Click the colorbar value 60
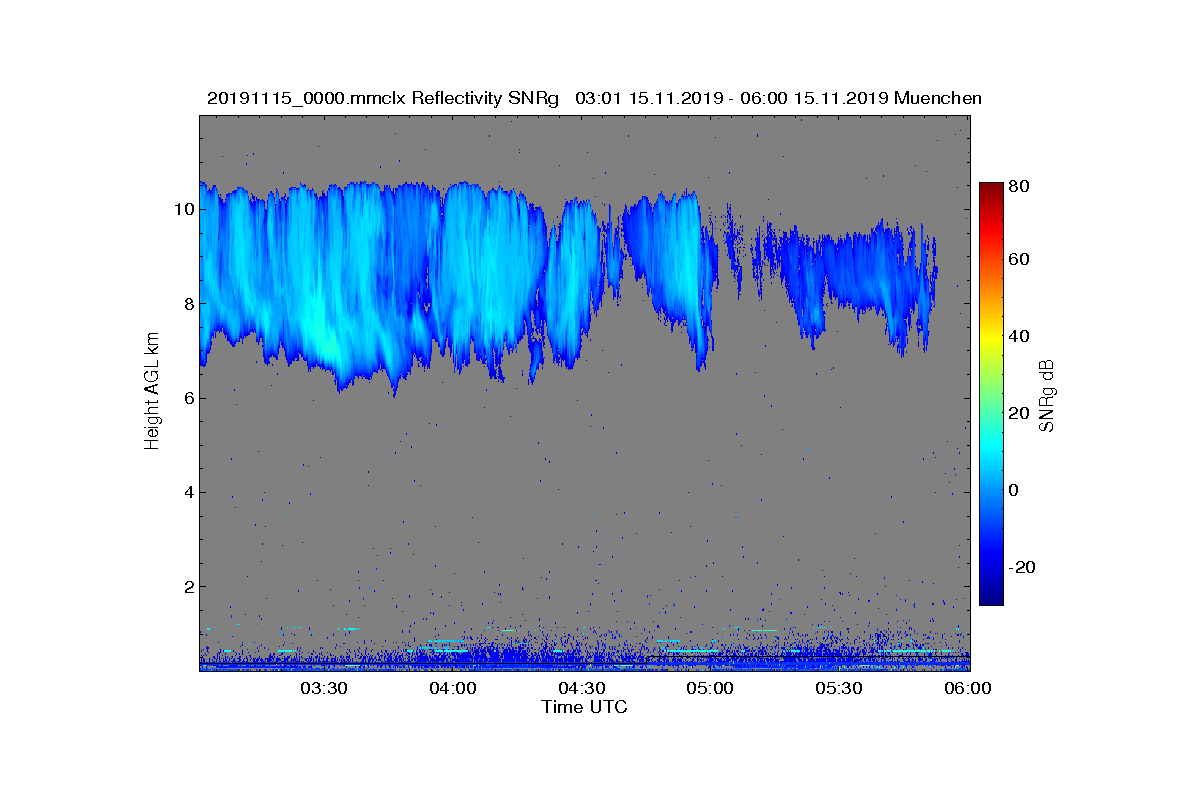This screenshot has width=1200, height=800. (x=1020, y=260)
